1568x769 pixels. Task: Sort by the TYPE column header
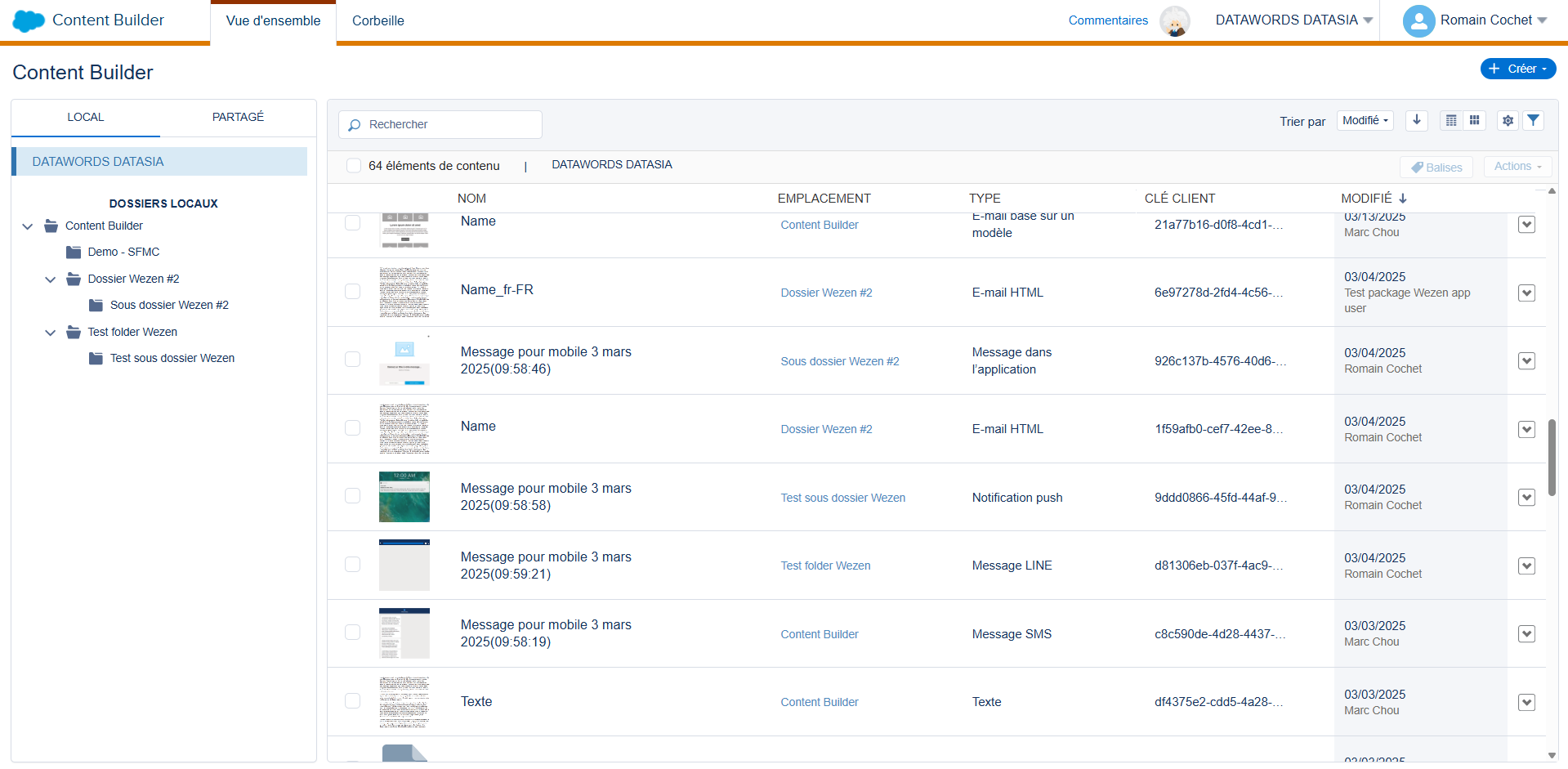point(985,199)
